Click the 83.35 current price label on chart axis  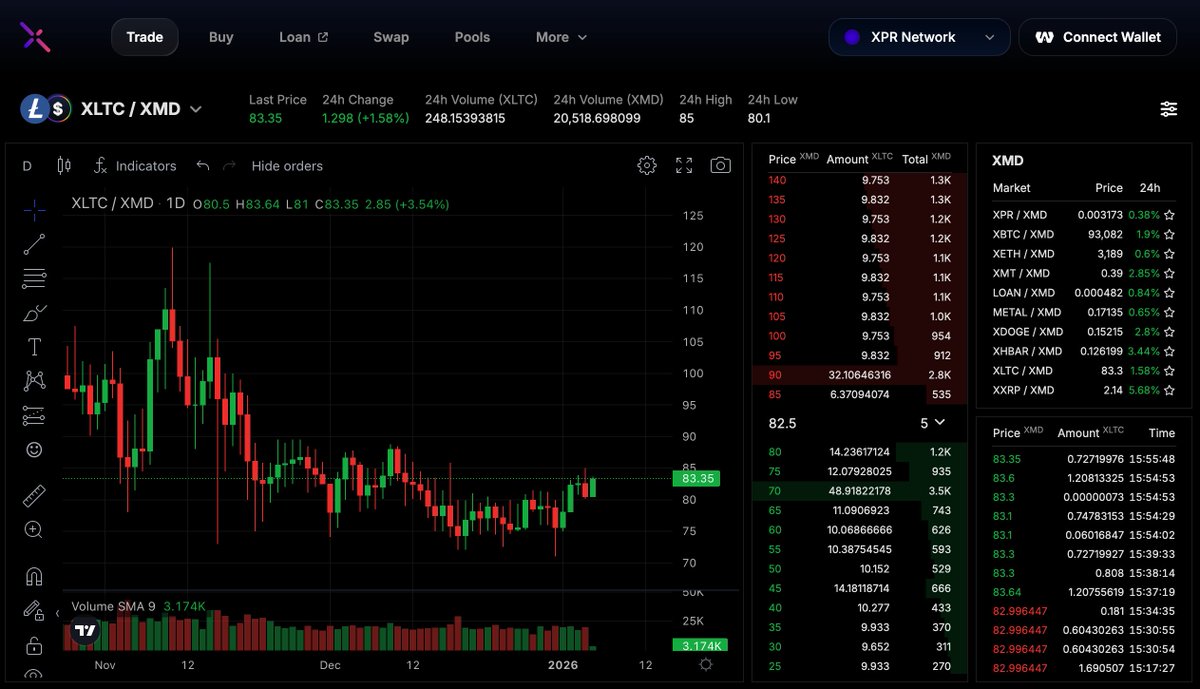click(697, 479)
